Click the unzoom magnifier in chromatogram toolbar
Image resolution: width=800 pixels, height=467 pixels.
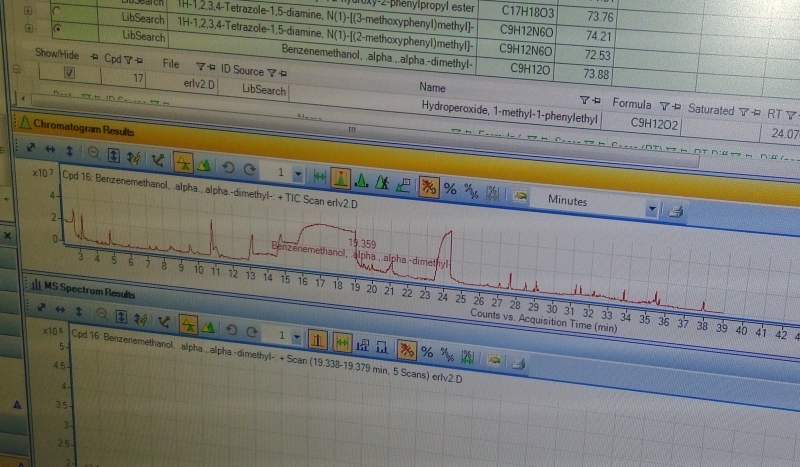[92, 153]
